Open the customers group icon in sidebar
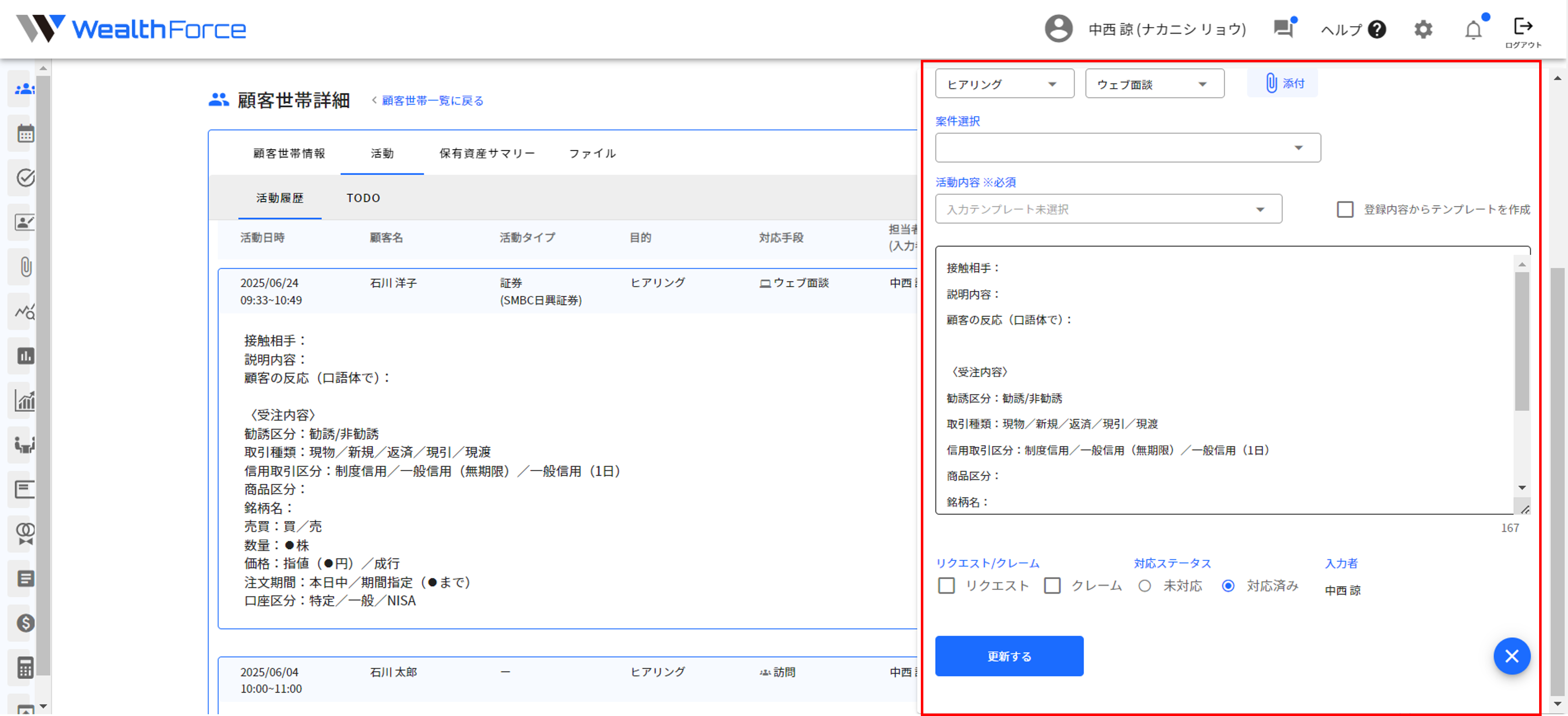 (x=24, y=89)
